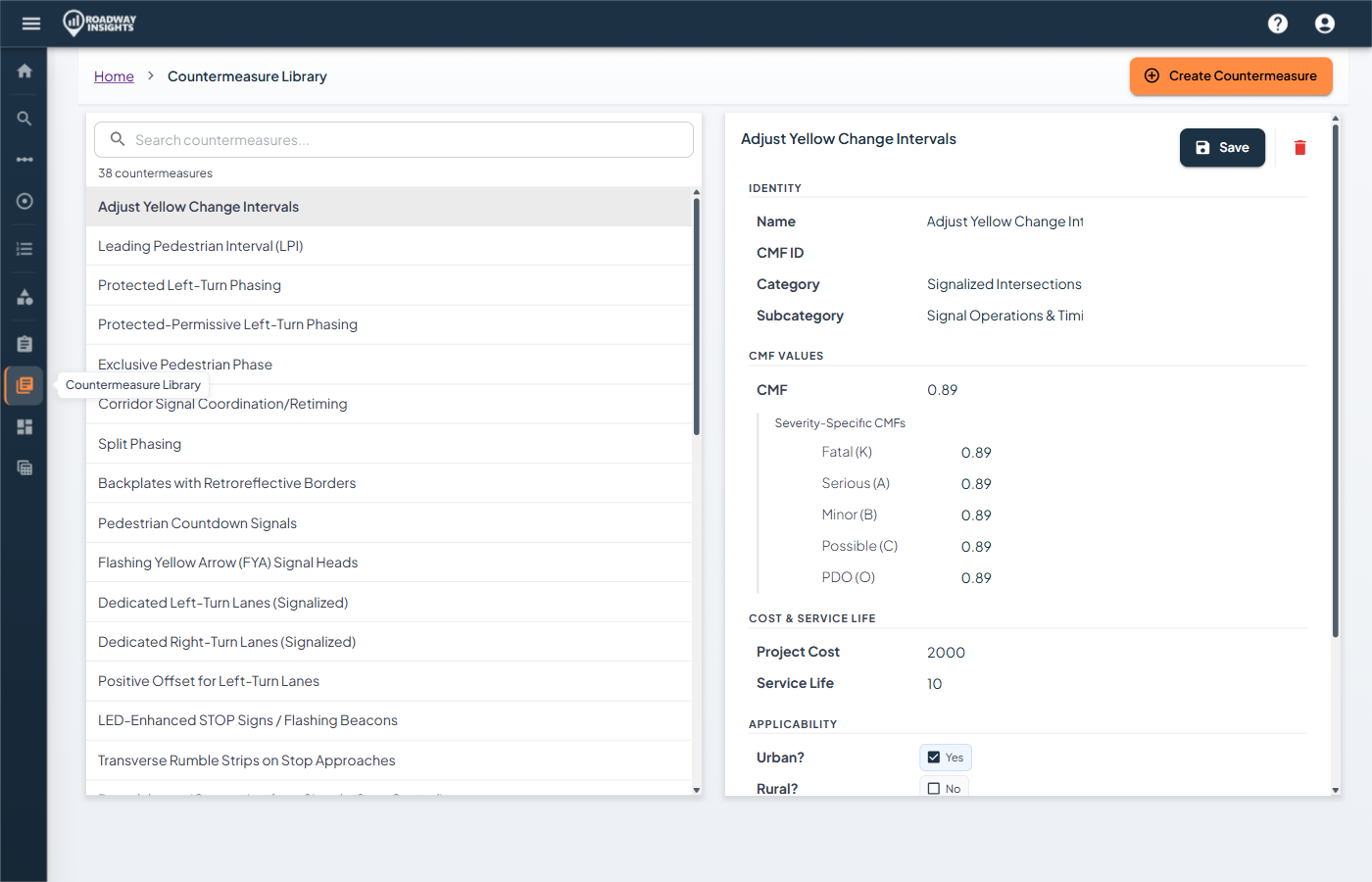
Task: Open the Help question mark icon
Action: click(x=1278, y=23)
